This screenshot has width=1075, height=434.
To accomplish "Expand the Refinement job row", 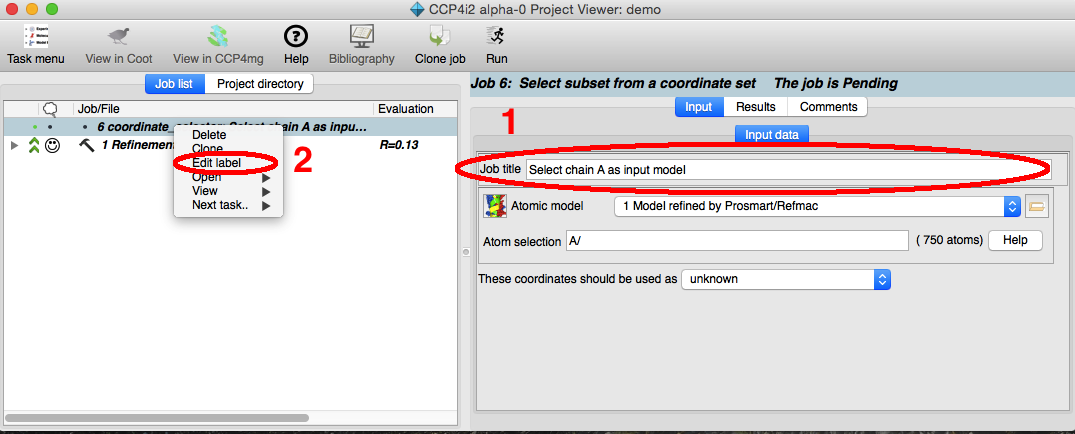I will tap(14, 146).
